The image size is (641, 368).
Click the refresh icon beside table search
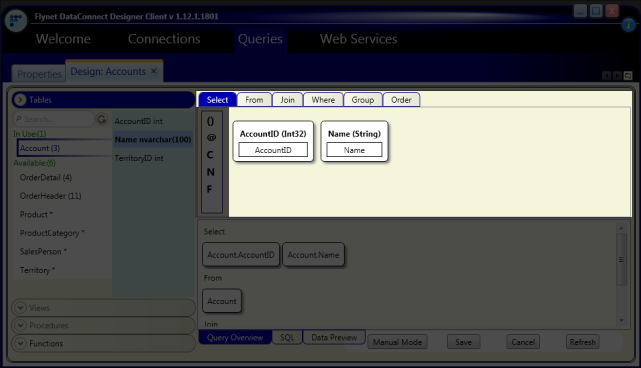point(102,119)
